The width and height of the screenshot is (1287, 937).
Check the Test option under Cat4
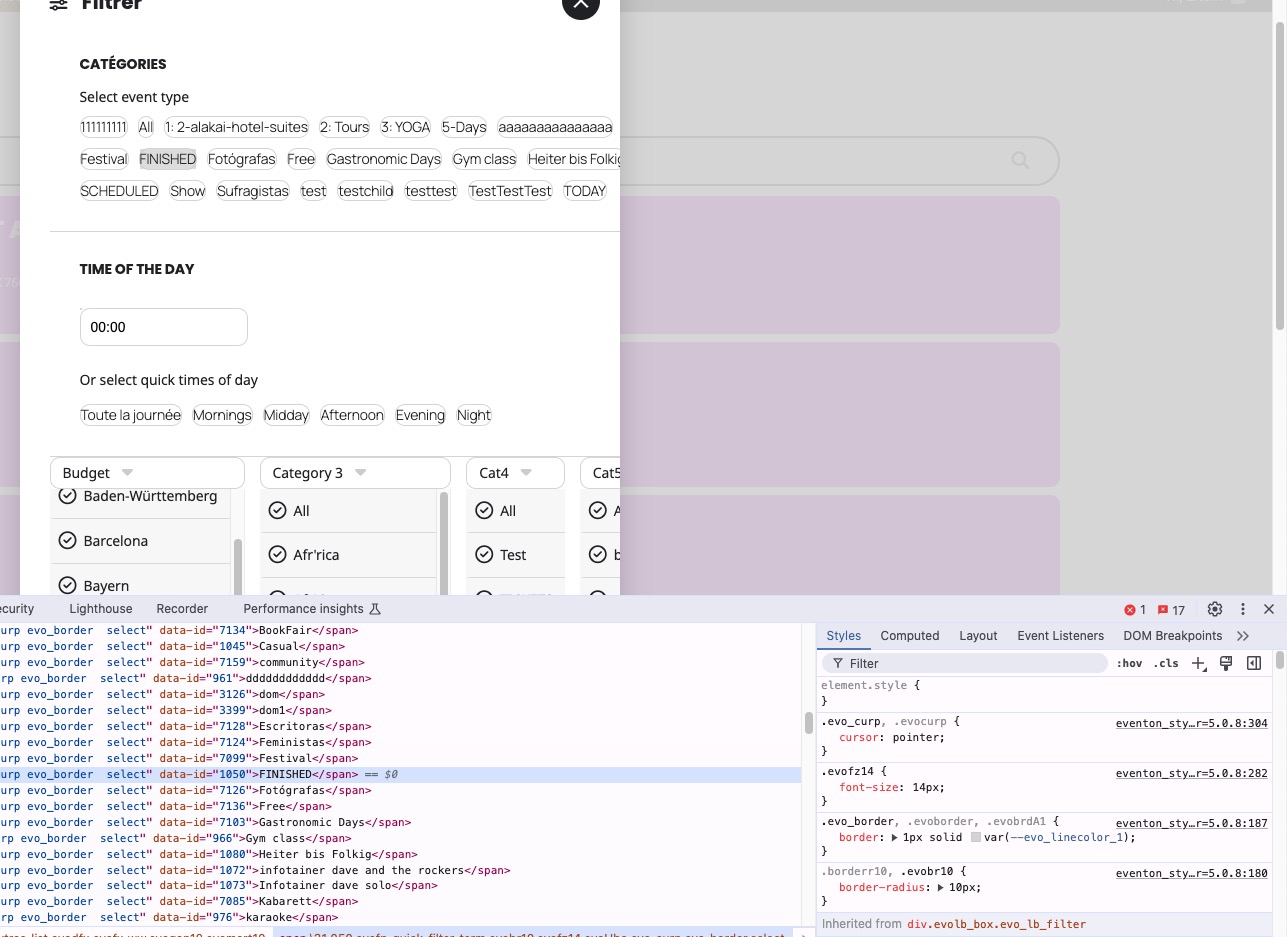pyautogui.click(x=484, y=555)
